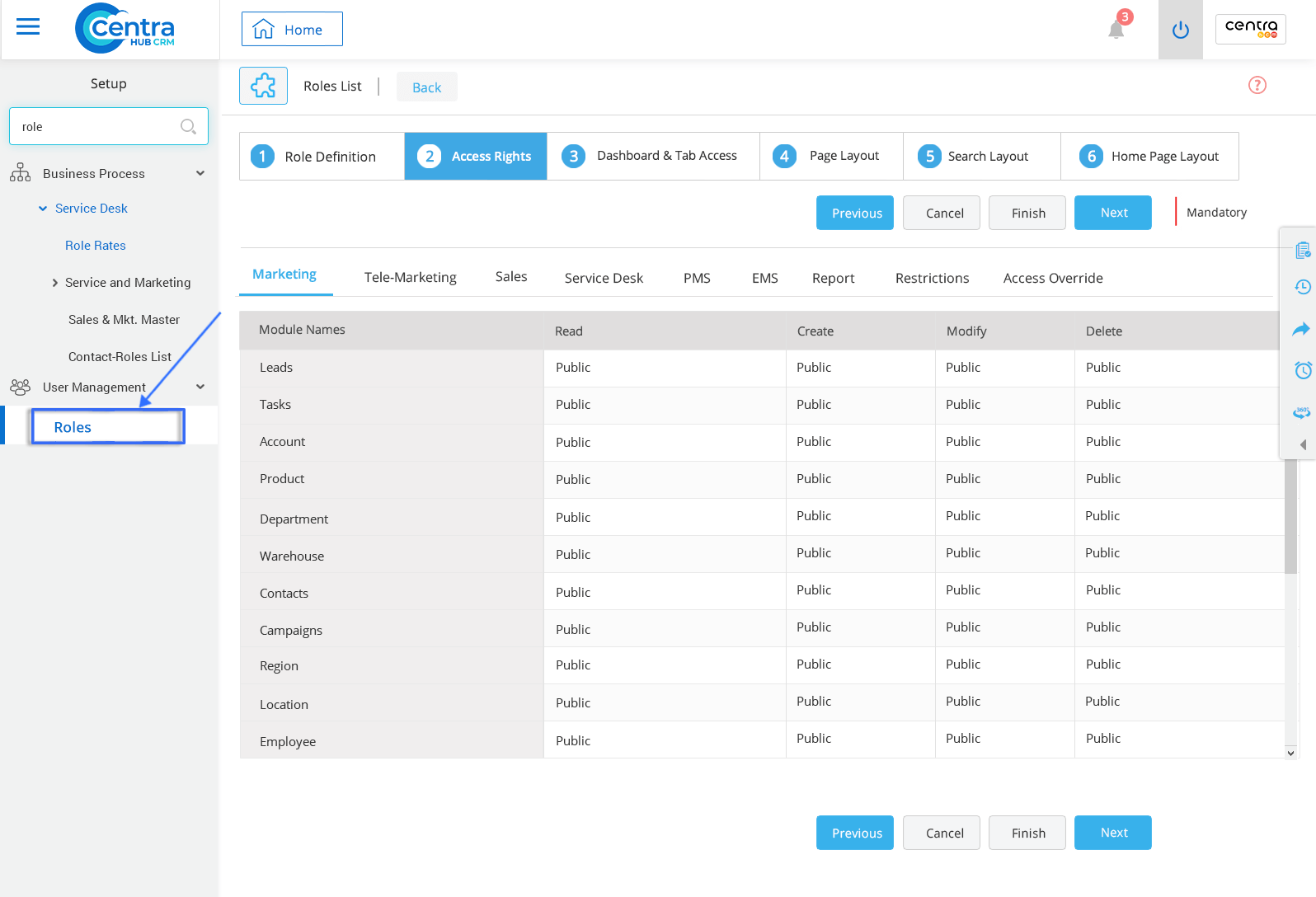
Task: Click the bottom Finish button
Action: point(1027,833)
